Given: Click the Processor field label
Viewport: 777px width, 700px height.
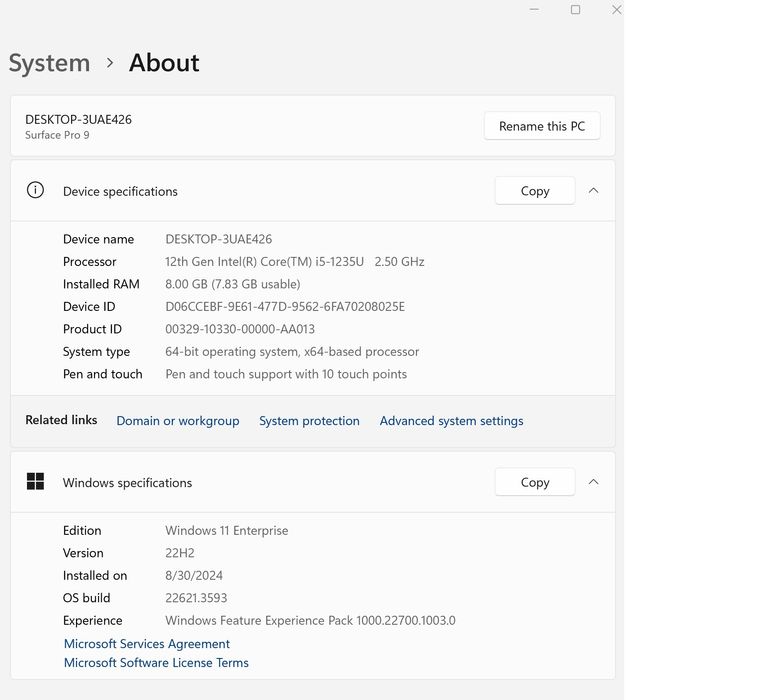Looking at the screenshot, I should point(90,262).
